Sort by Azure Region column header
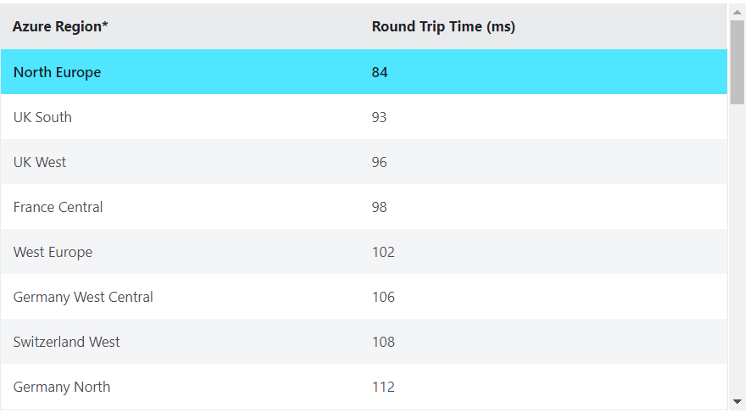The height and width of the screenshot is (412, 750). 60,26
